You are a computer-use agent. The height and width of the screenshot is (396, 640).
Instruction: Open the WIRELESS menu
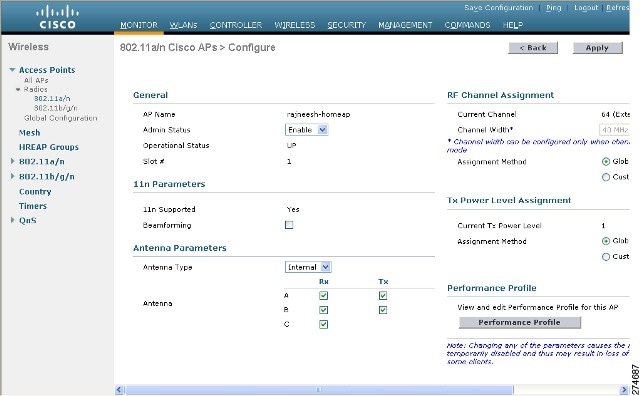295,25
